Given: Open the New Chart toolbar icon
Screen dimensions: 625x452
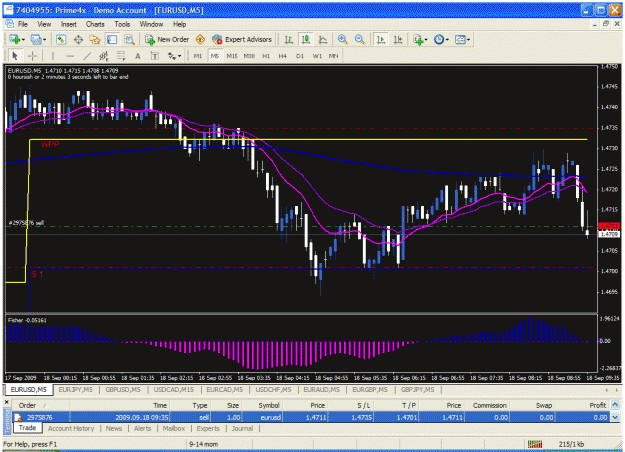Looking at the screenshot, I should tap(15, 39).
